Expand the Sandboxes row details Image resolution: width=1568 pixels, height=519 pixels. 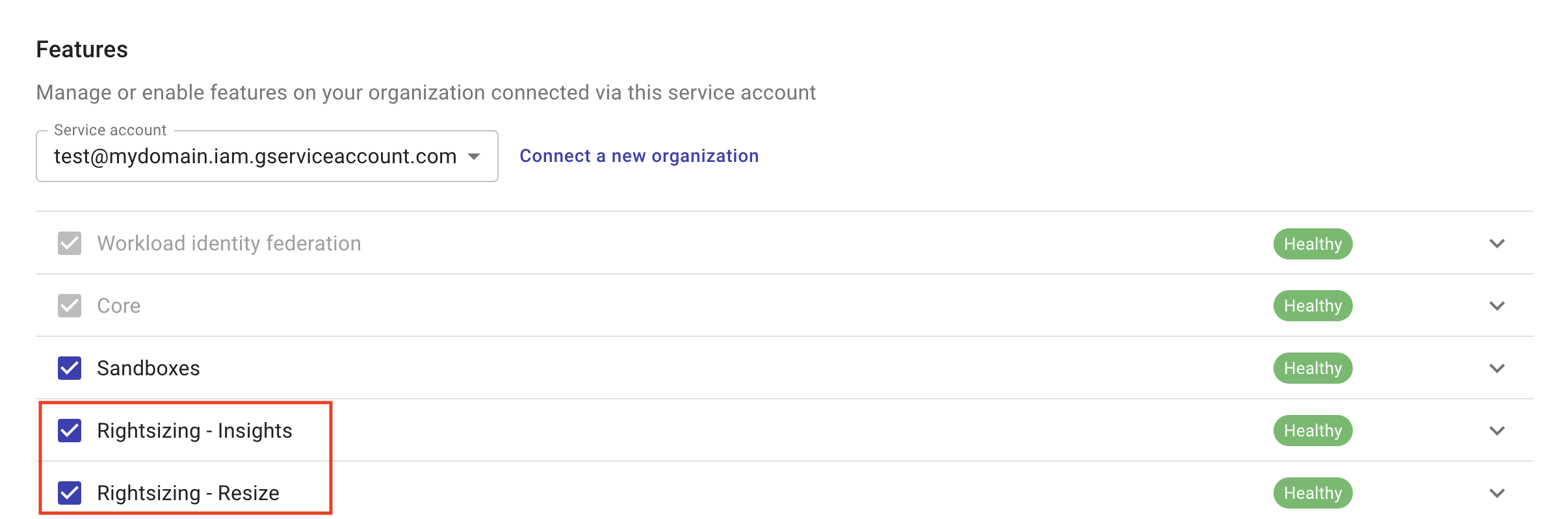1498,368
